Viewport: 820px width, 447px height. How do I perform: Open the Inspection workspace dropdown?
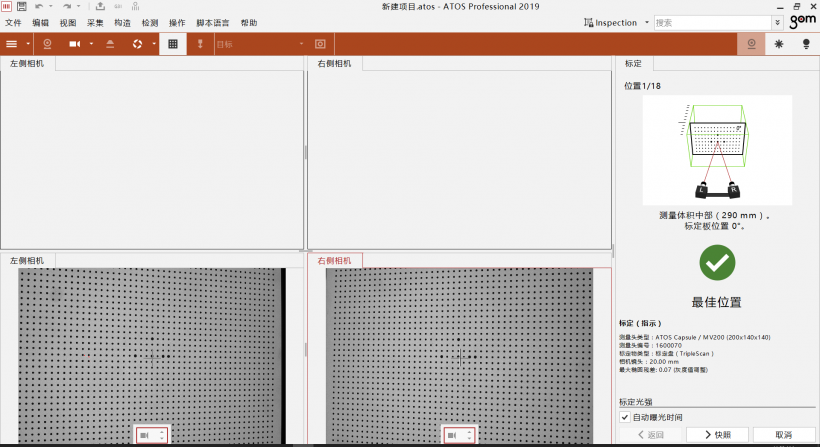pyautogui.click(x=646, y=22)
